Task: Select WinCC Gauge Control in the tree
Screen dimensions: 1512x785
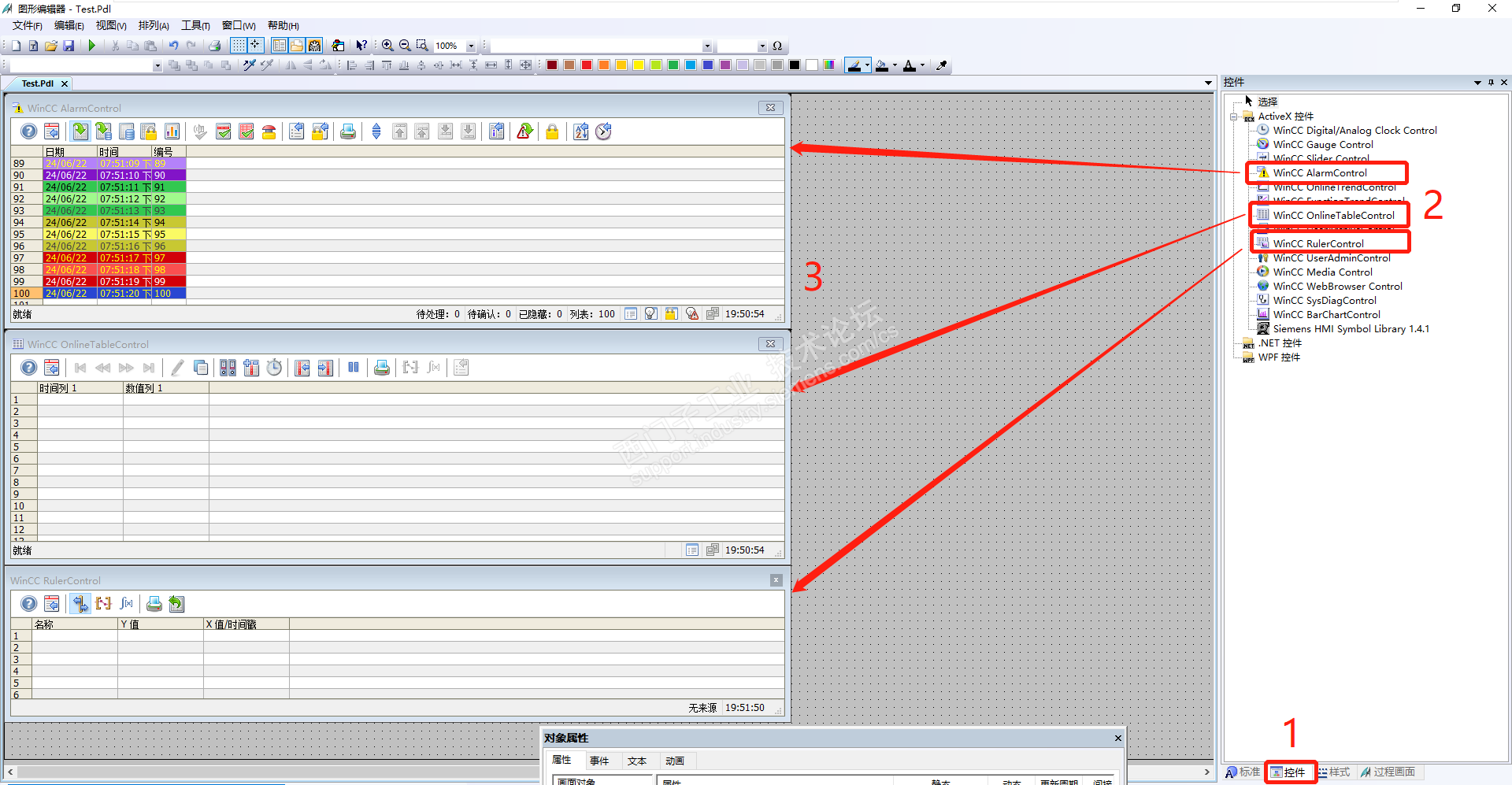Action: (1323, 145)
